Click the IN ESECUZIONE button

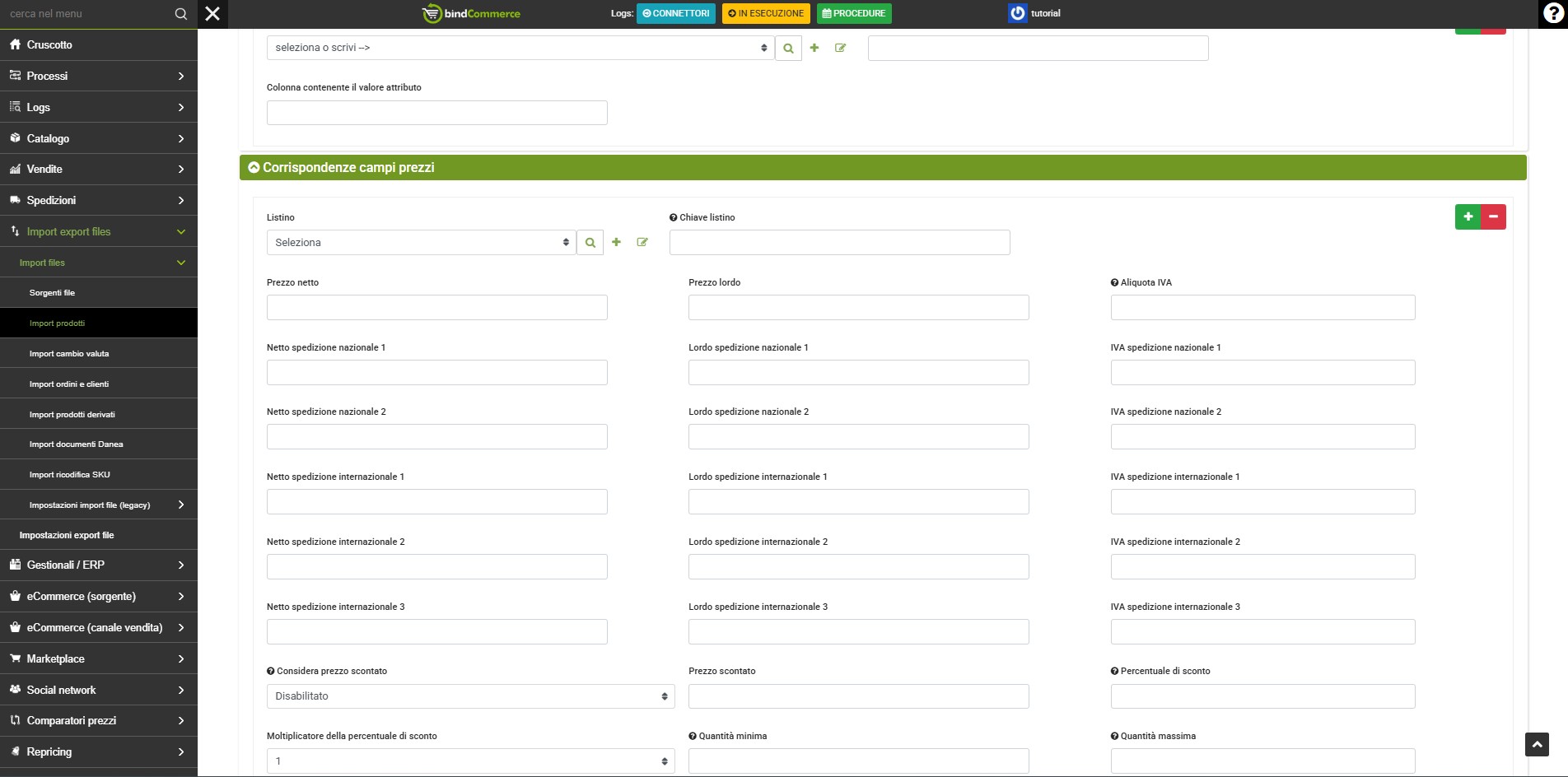(766, 14)
